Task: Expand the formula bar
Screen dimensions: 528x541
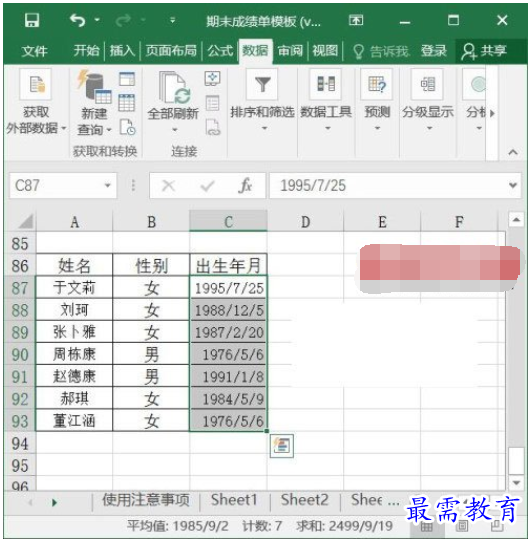Action: tap(513, 186)
